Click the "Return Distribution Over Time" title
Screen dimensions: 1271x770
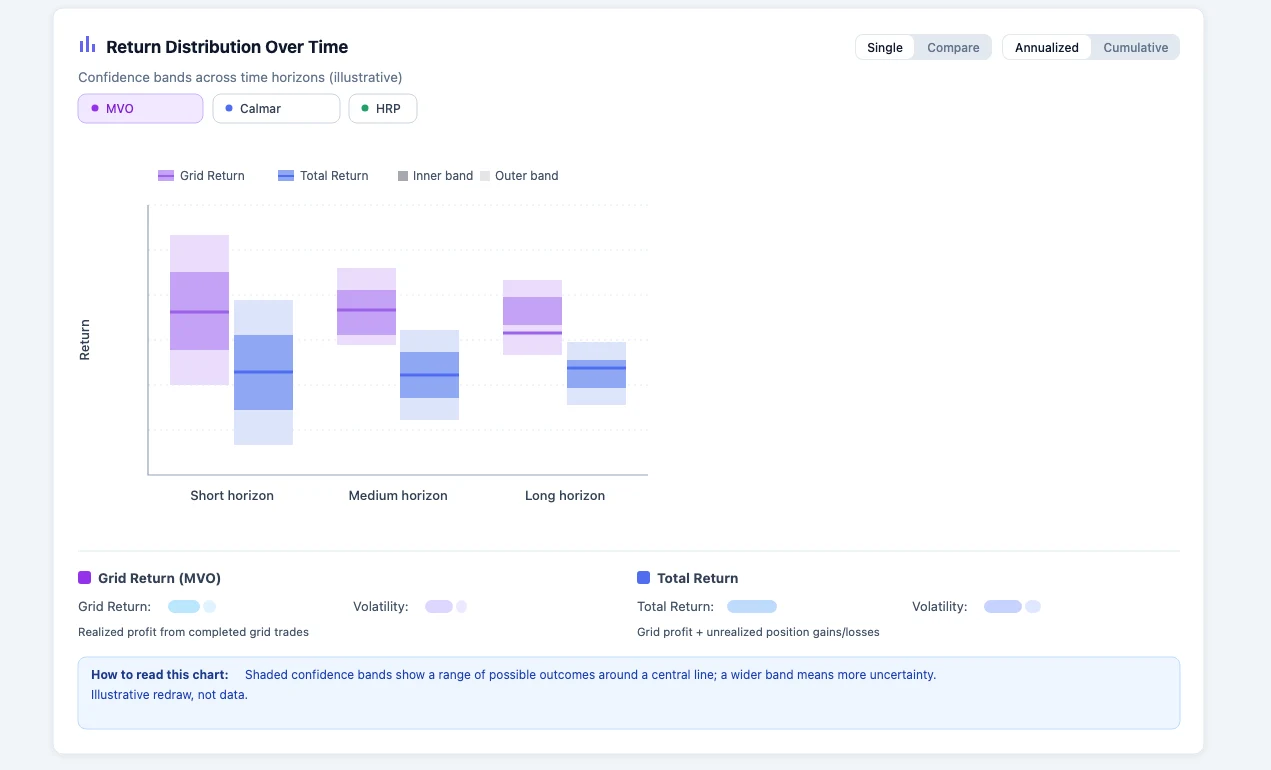(x=227, y=47)
